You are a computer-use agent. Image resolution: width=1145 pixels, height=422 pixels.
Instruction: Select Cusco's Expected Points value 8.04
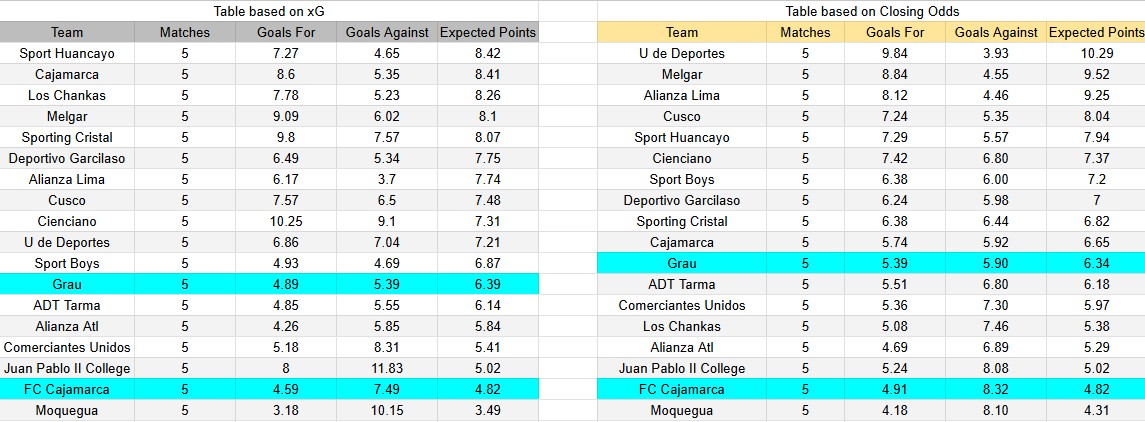tap(1096, 116)
